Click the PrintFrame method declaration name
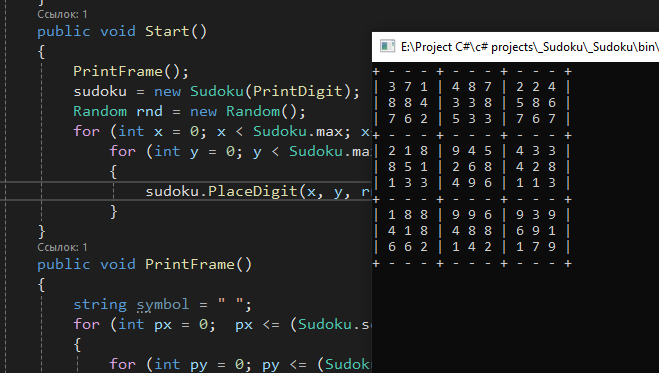 (190, 265)
